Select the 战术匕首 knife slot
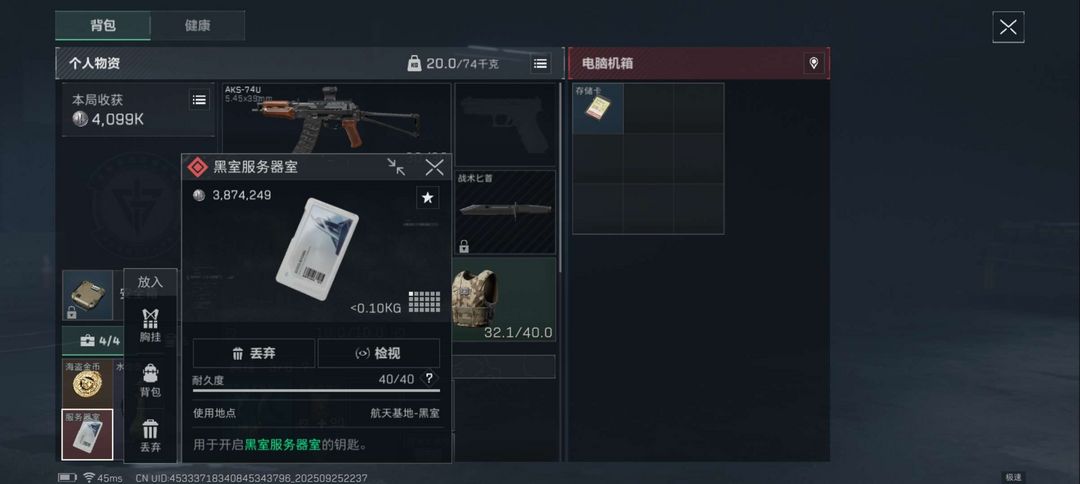This screenshot has height=484, width=1080. click(505, 212)
